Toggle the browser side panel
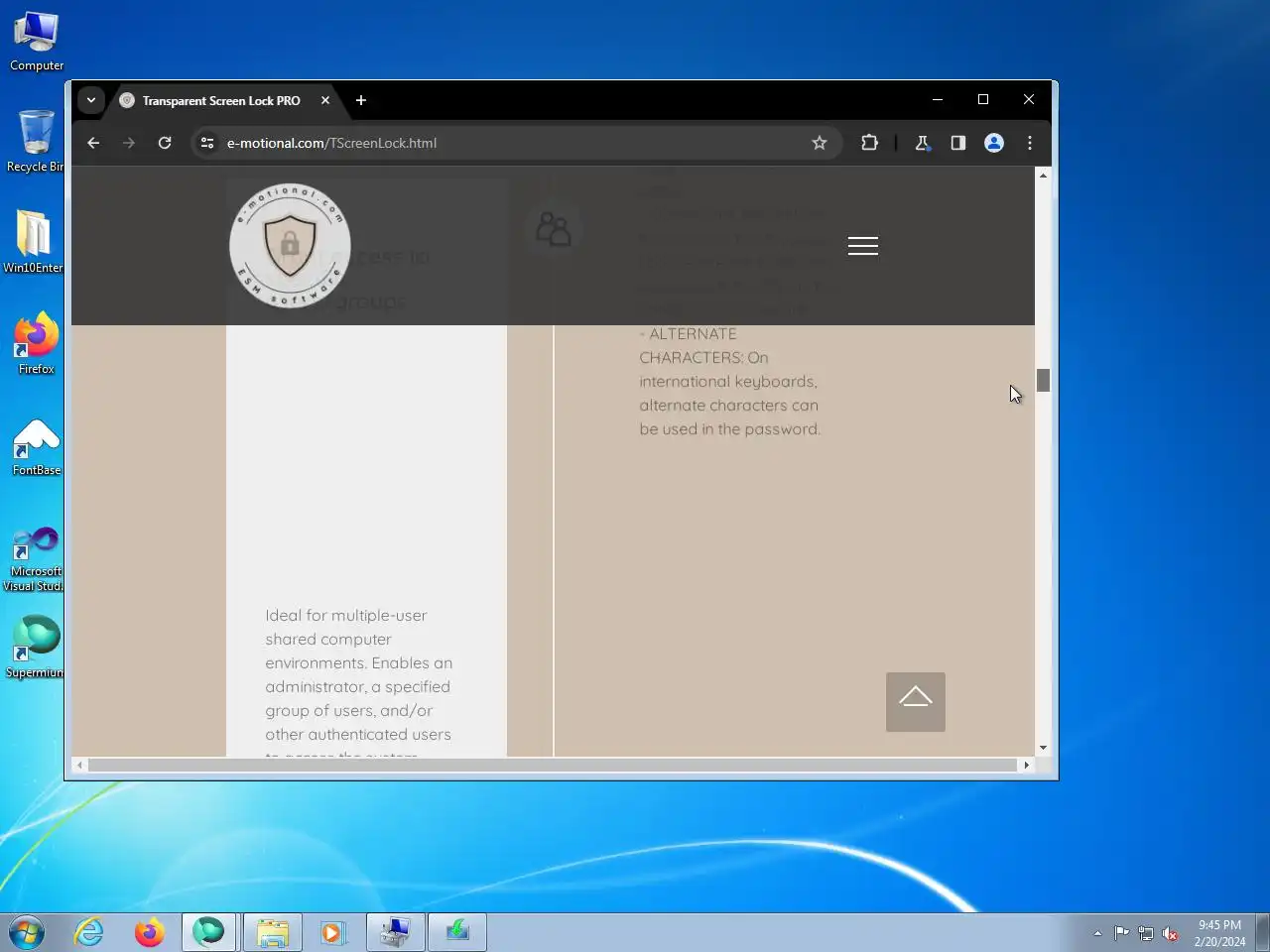Viewport: 1270px width, 952px height. tap(958, 143)
